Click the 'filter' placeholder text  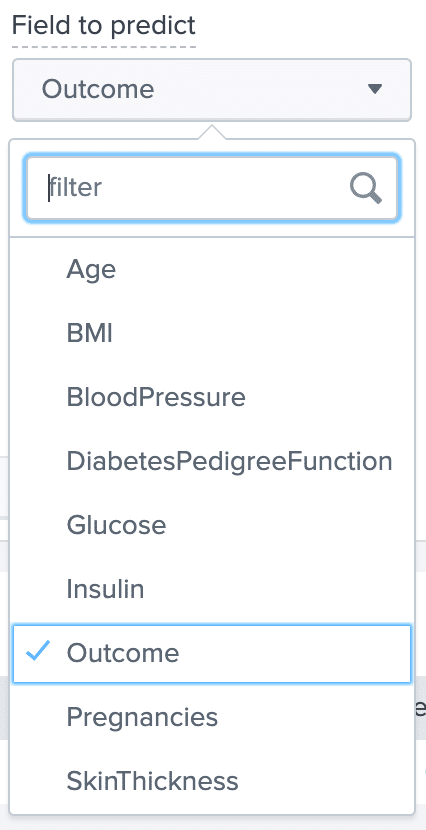(75, 187)
